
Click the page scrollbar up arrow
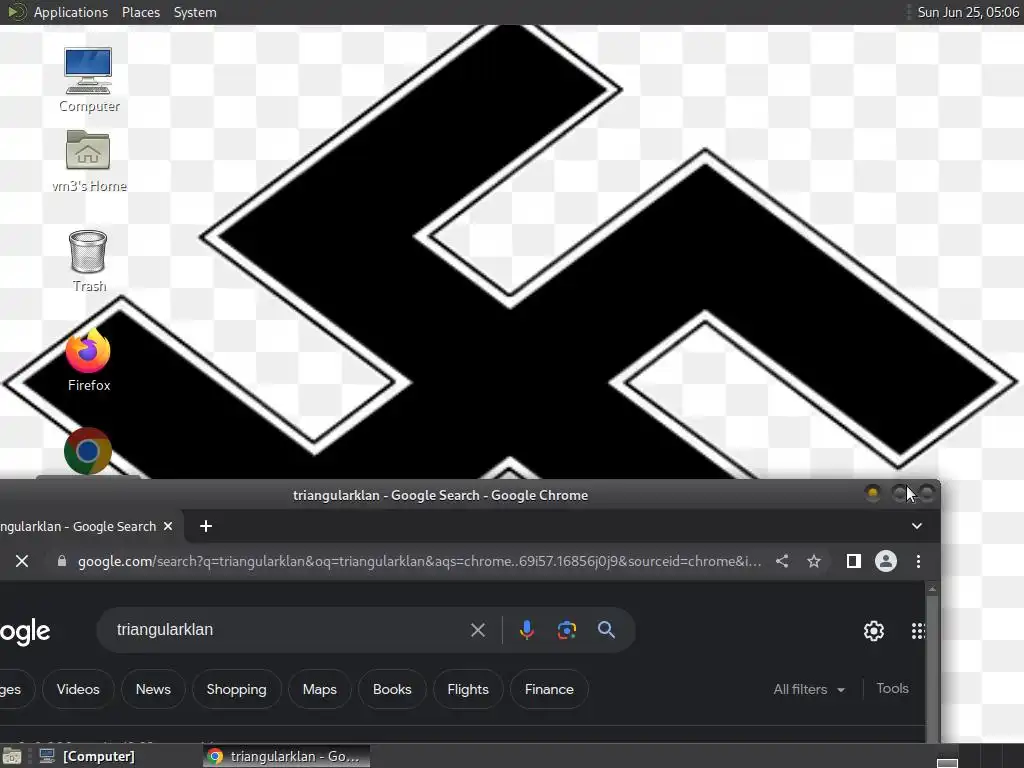click(x=933, y=589)
